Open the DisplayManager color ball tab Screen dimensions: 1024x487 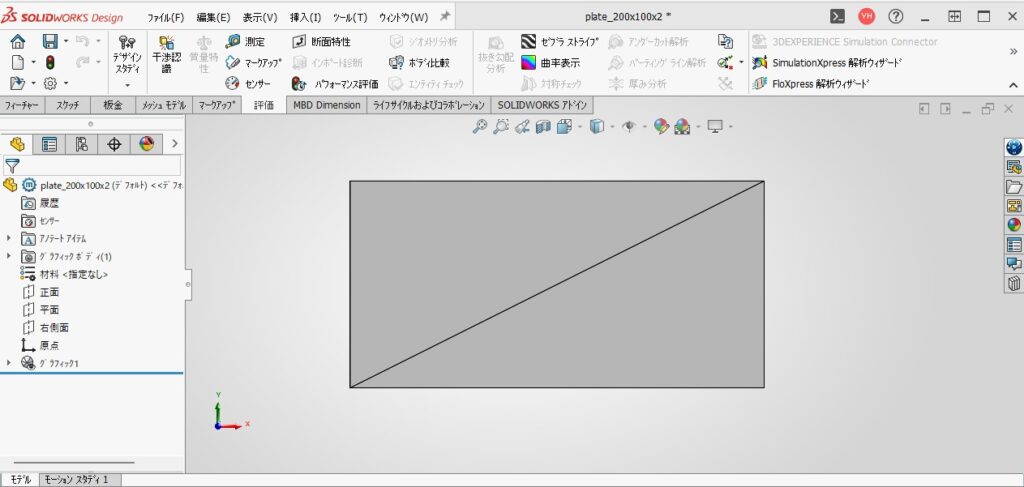coord(147,145)
